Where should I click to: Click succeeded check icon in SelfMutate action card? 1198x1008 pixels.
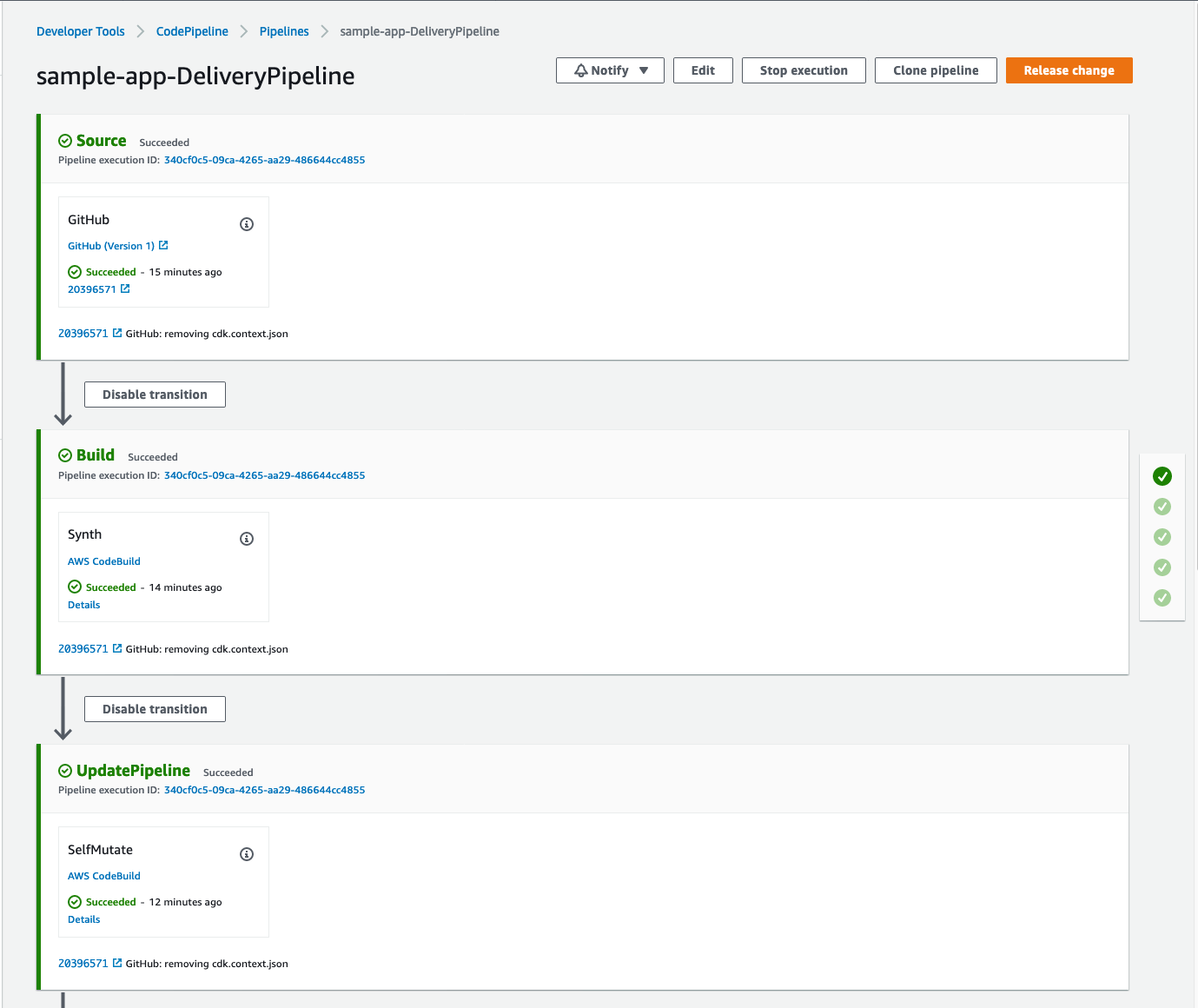[75, 902]
